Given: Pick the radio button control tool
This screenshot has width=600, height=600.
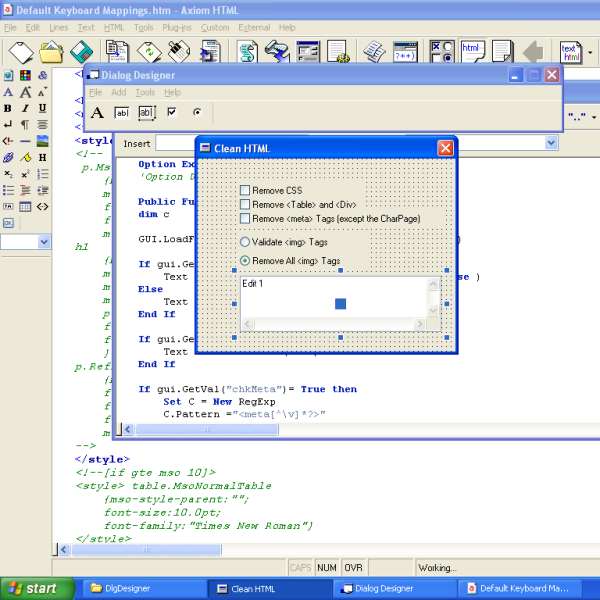Looking at the screenshot, I should coord(197,113).
